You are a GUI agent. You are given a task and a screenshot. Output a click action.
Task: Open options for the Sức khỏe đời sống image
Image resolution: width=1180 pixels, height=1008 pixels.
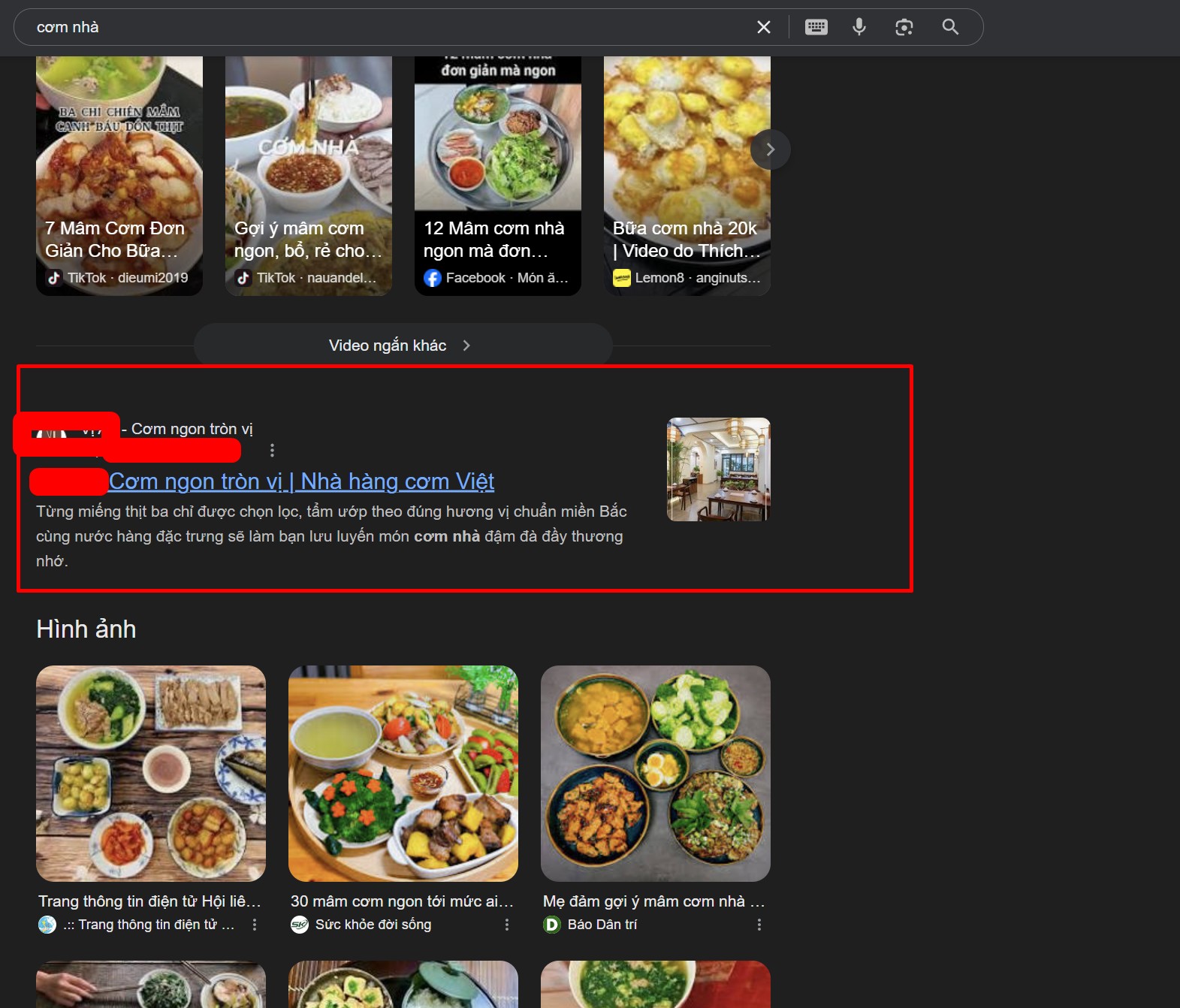click(x=507, y=925)
